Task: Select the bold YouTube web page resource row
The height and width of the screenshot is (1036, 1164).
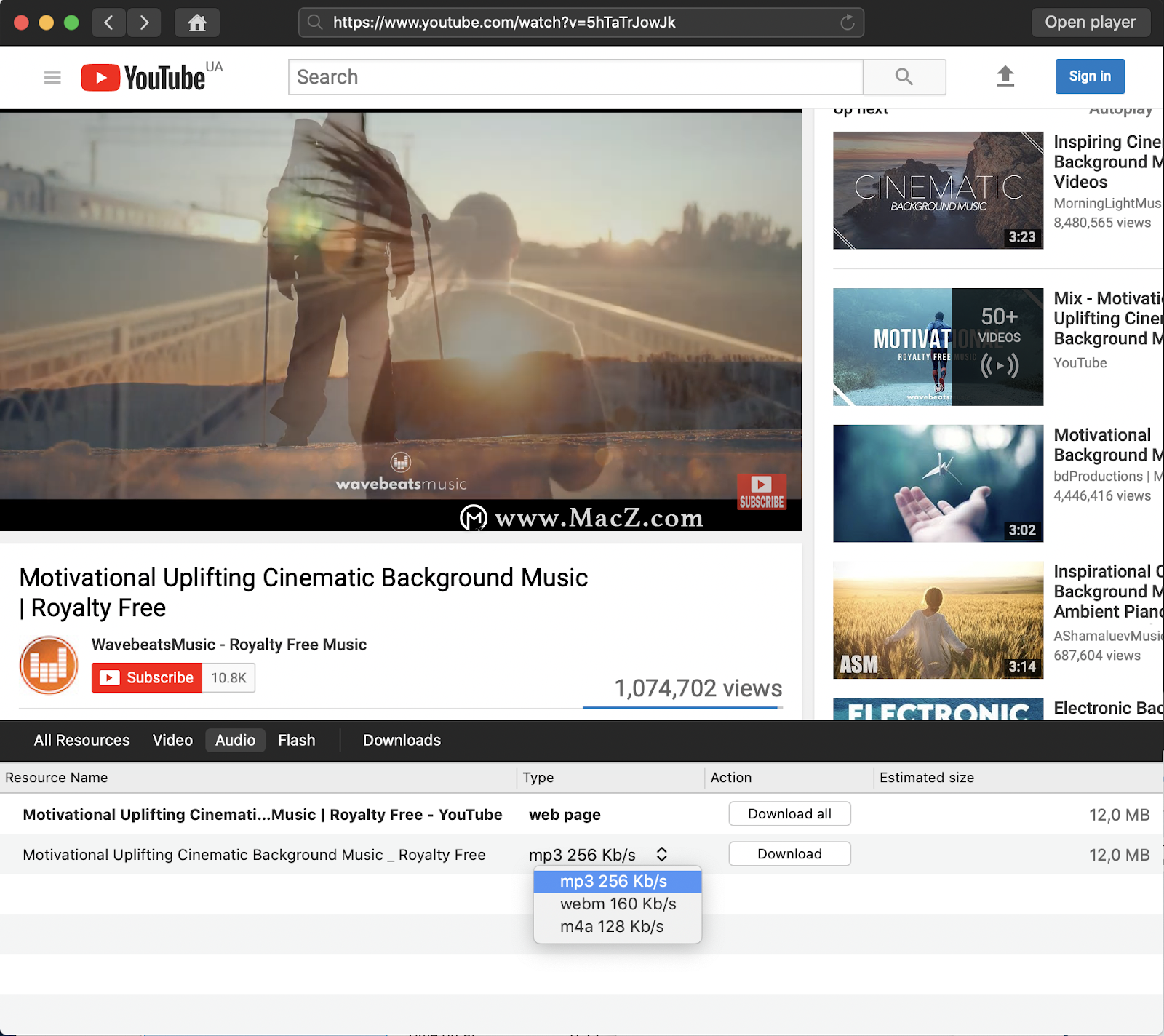Action: point(582,814)
